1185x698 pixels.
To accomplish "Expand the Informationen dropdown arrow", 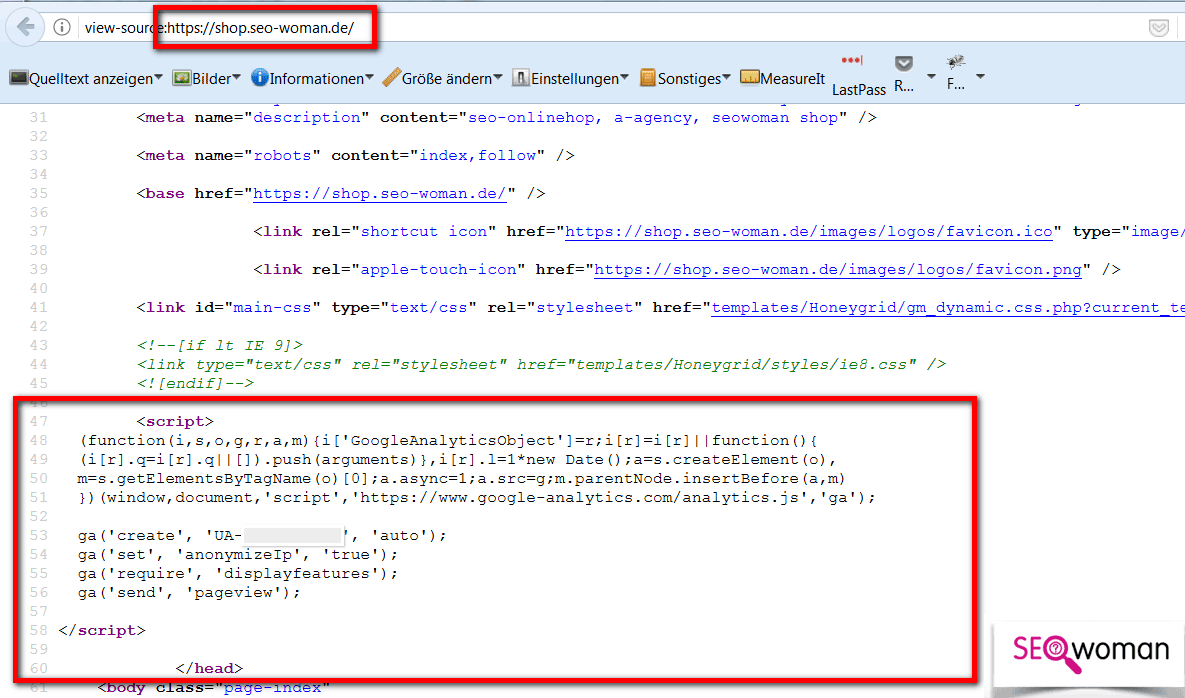I will (x=370, y=78).
